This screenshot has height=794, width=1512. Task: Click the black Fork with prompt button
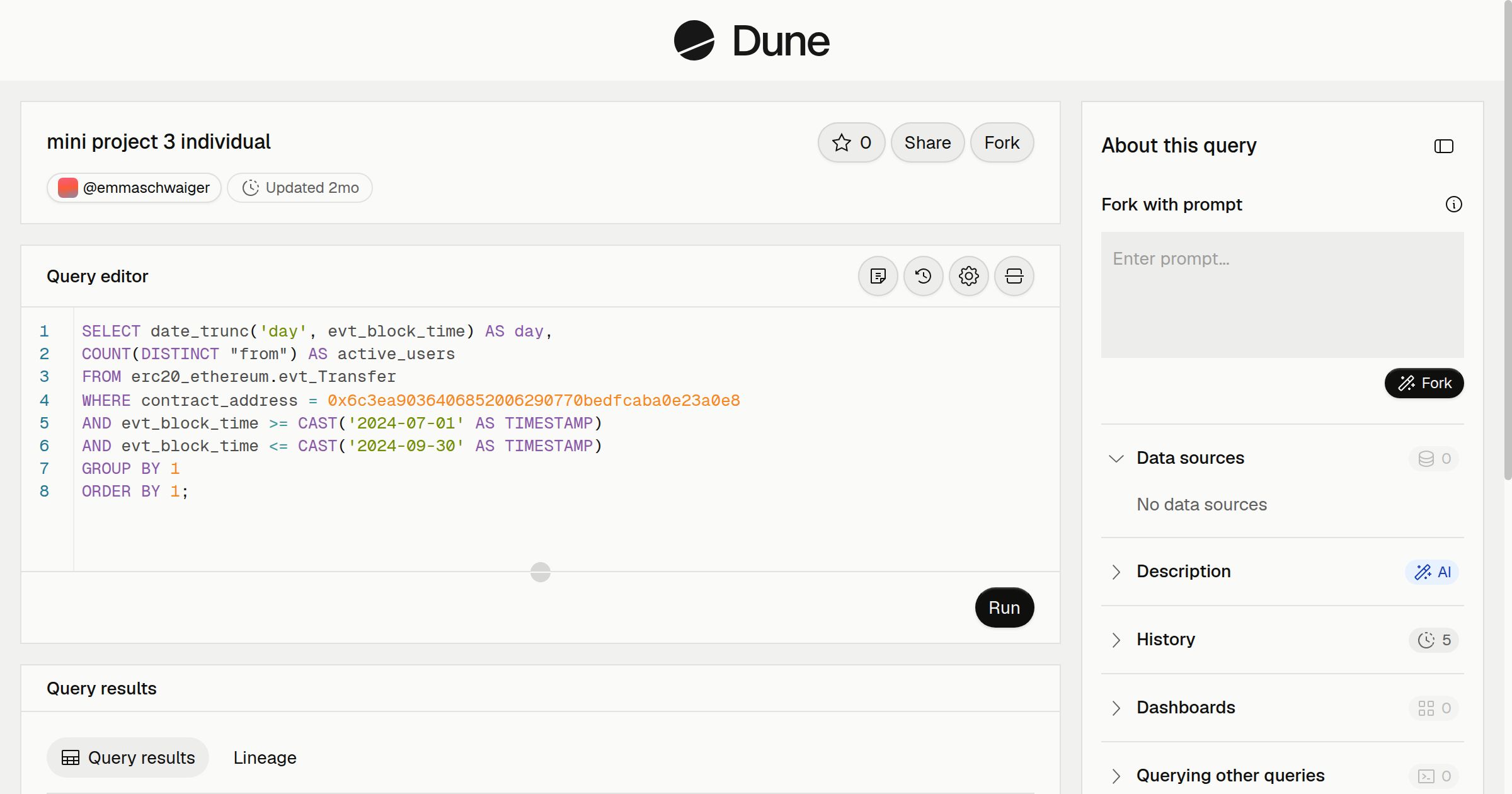pos(1424,383)
